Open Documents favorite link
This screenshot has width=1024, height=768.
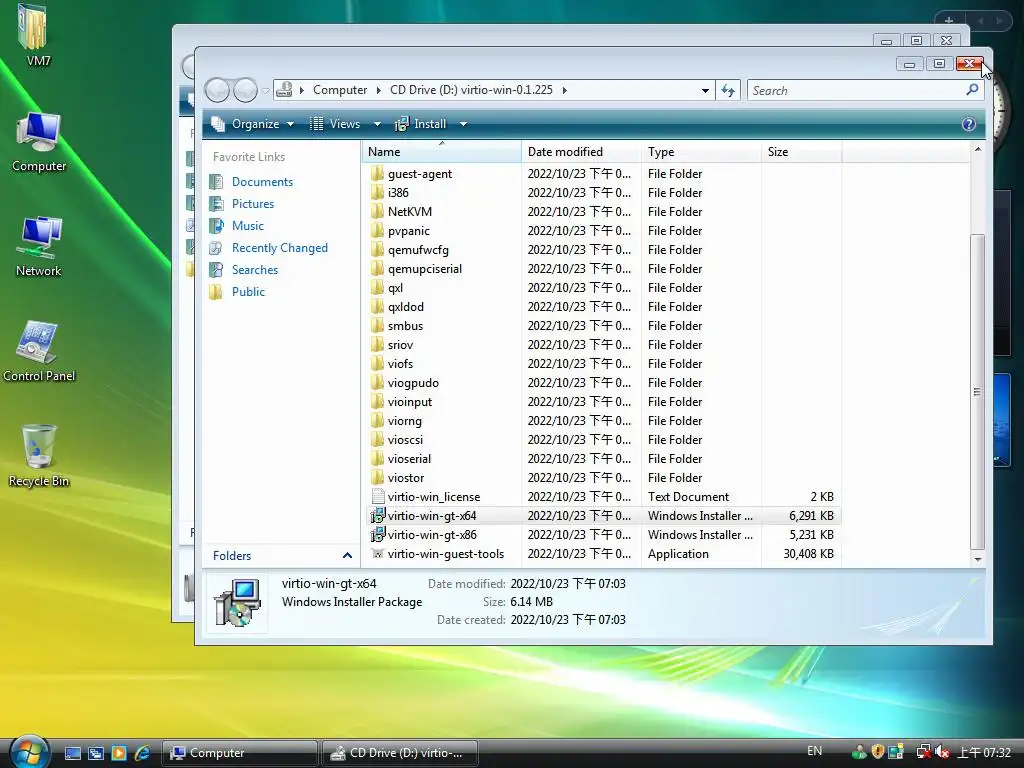(x=262, y=182)
